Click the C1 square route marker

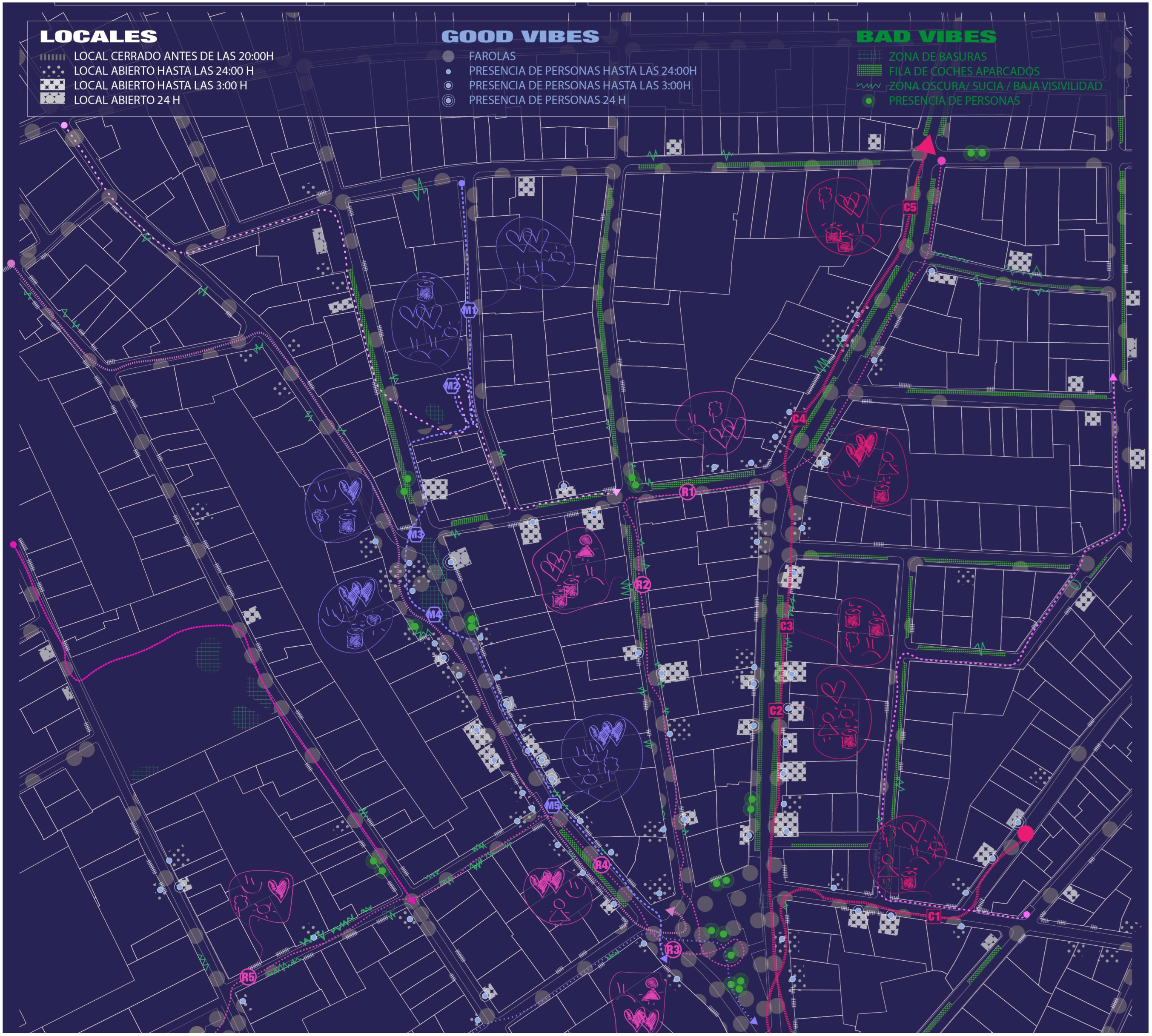934,916
